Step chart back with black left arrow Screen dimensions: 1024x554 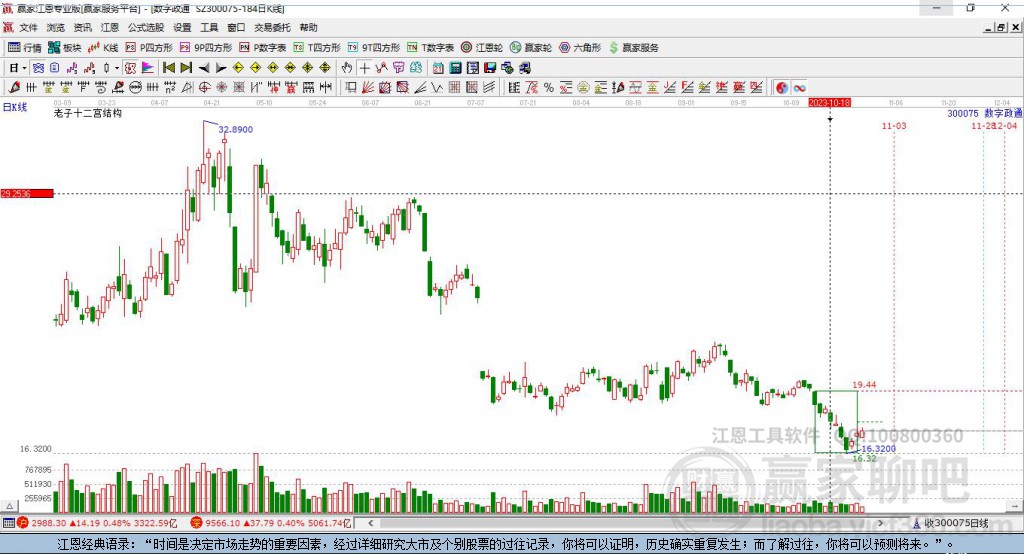(204, 68)
